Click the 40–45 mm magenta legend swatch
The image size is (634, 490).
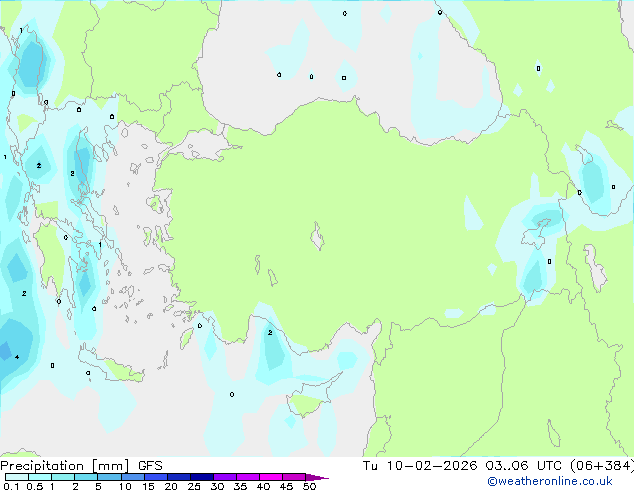click(271, 477)
